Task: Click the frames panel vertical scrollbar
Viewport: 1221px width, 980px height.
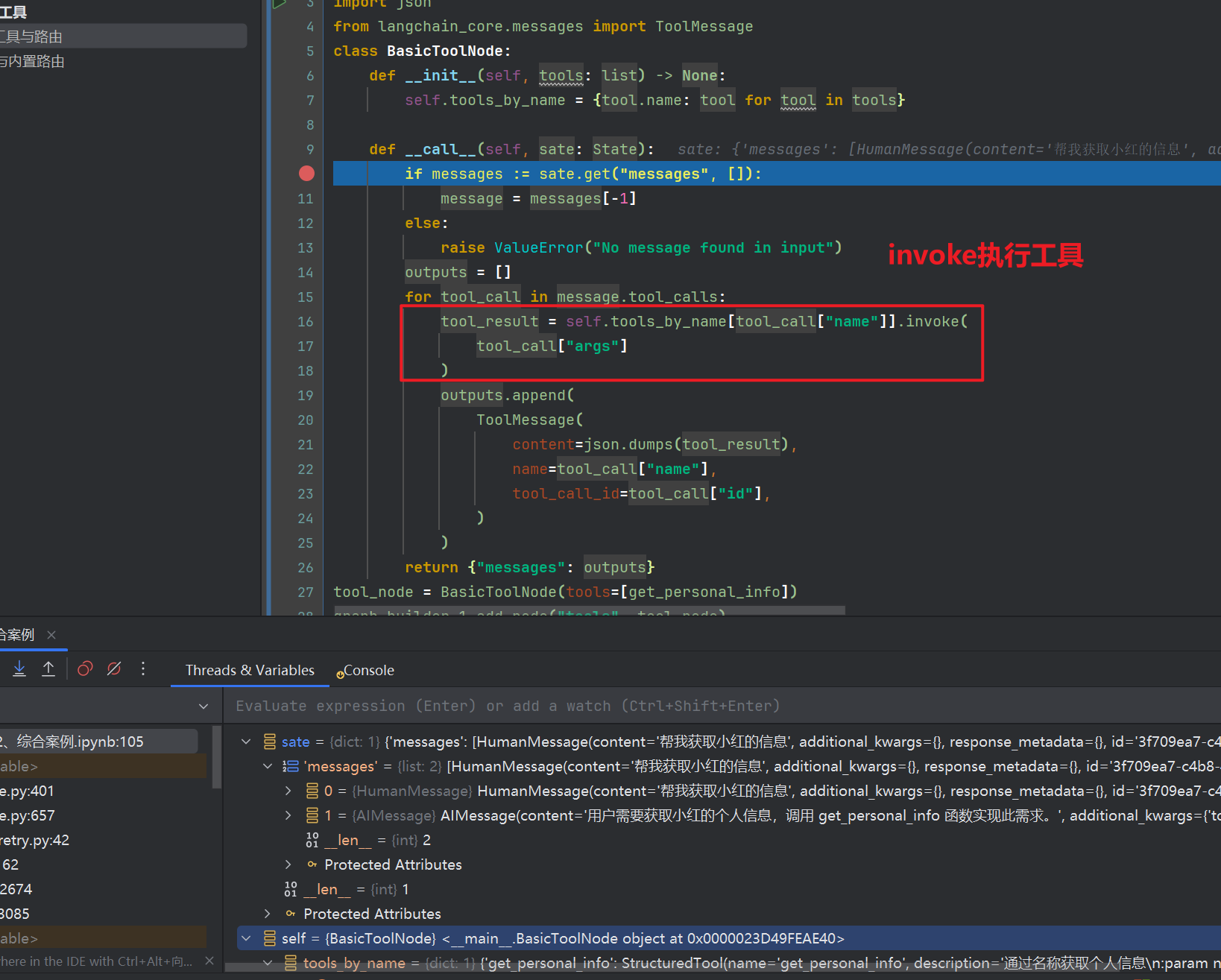Action: pos(217,757)
